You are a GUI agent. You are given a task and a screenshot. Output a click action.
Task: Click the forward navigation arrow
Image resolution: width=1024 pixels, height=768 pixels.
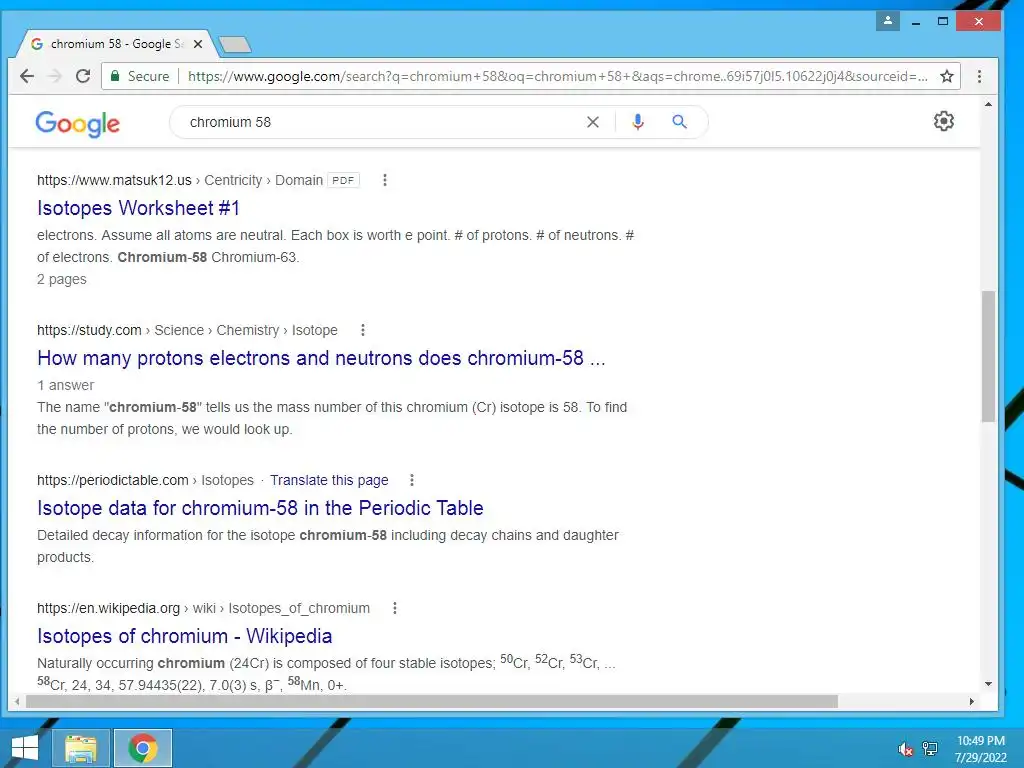click(x=55, y=76)
